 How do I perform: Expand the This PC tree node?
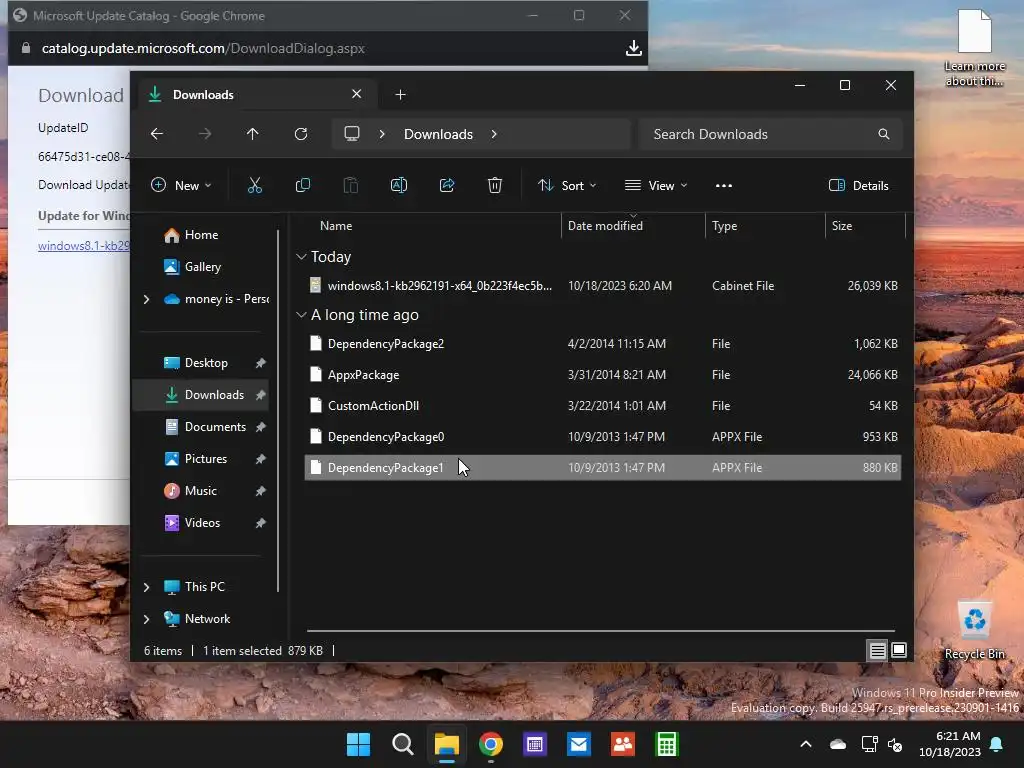[x=146, y=587]
